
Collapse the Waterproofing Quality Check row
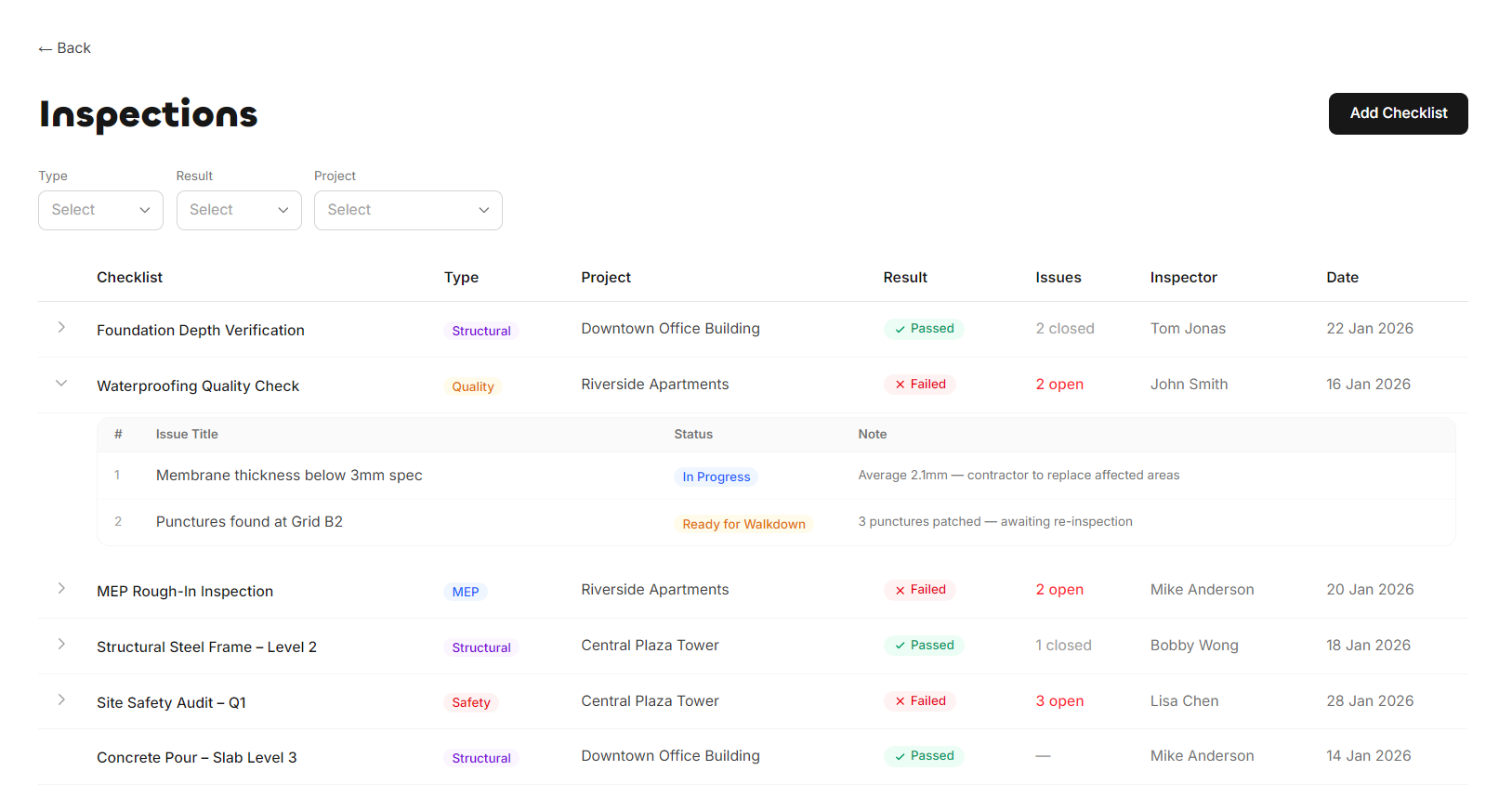tap(61, 384)
